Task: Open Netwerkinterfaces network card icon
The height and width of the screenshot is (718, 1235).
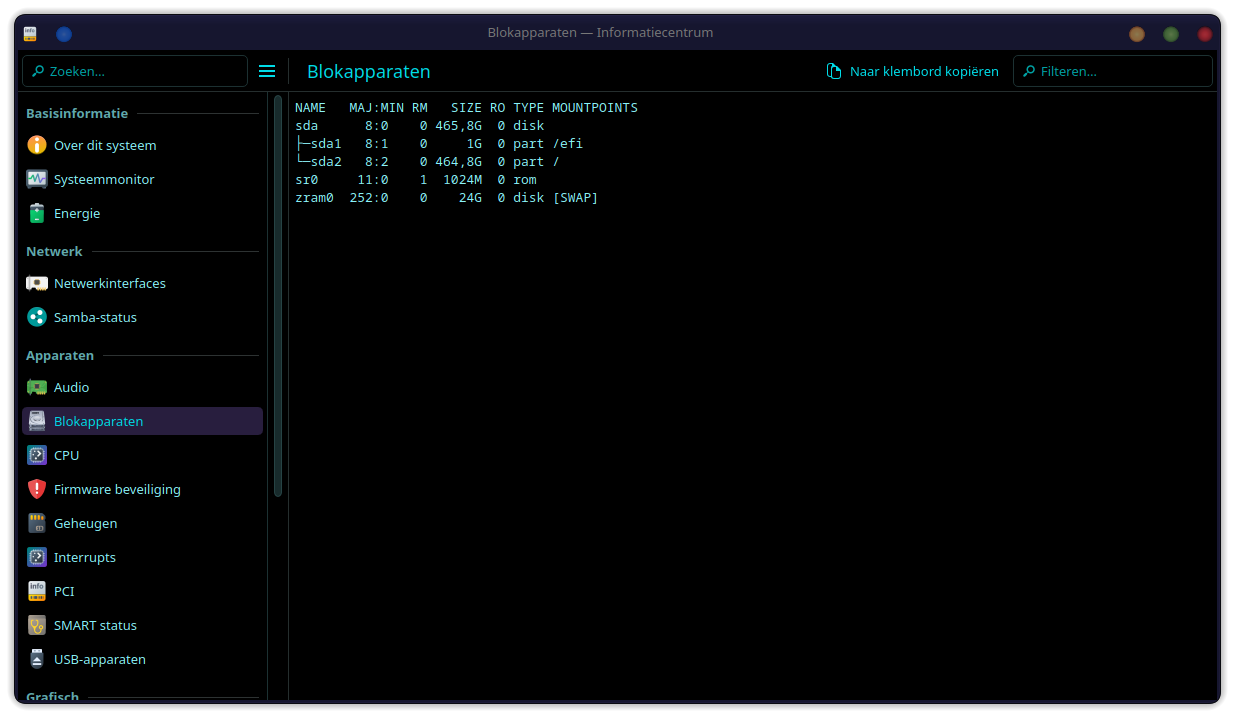Action: (x=37, y=283)
